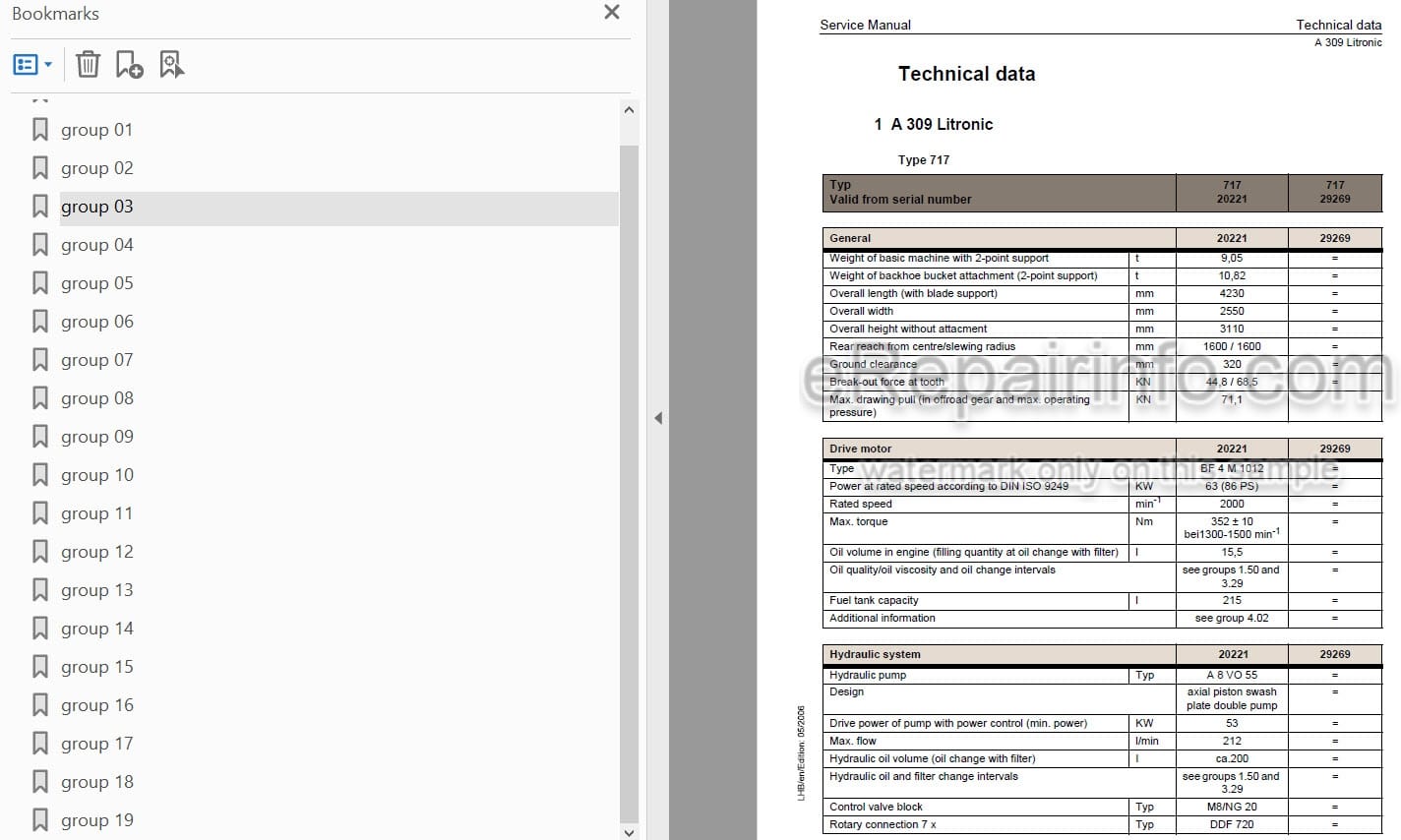This screenshot has width=1401, height=840.
Task: Collapse the navigation pane with arrow
Action: coord(658,418)
